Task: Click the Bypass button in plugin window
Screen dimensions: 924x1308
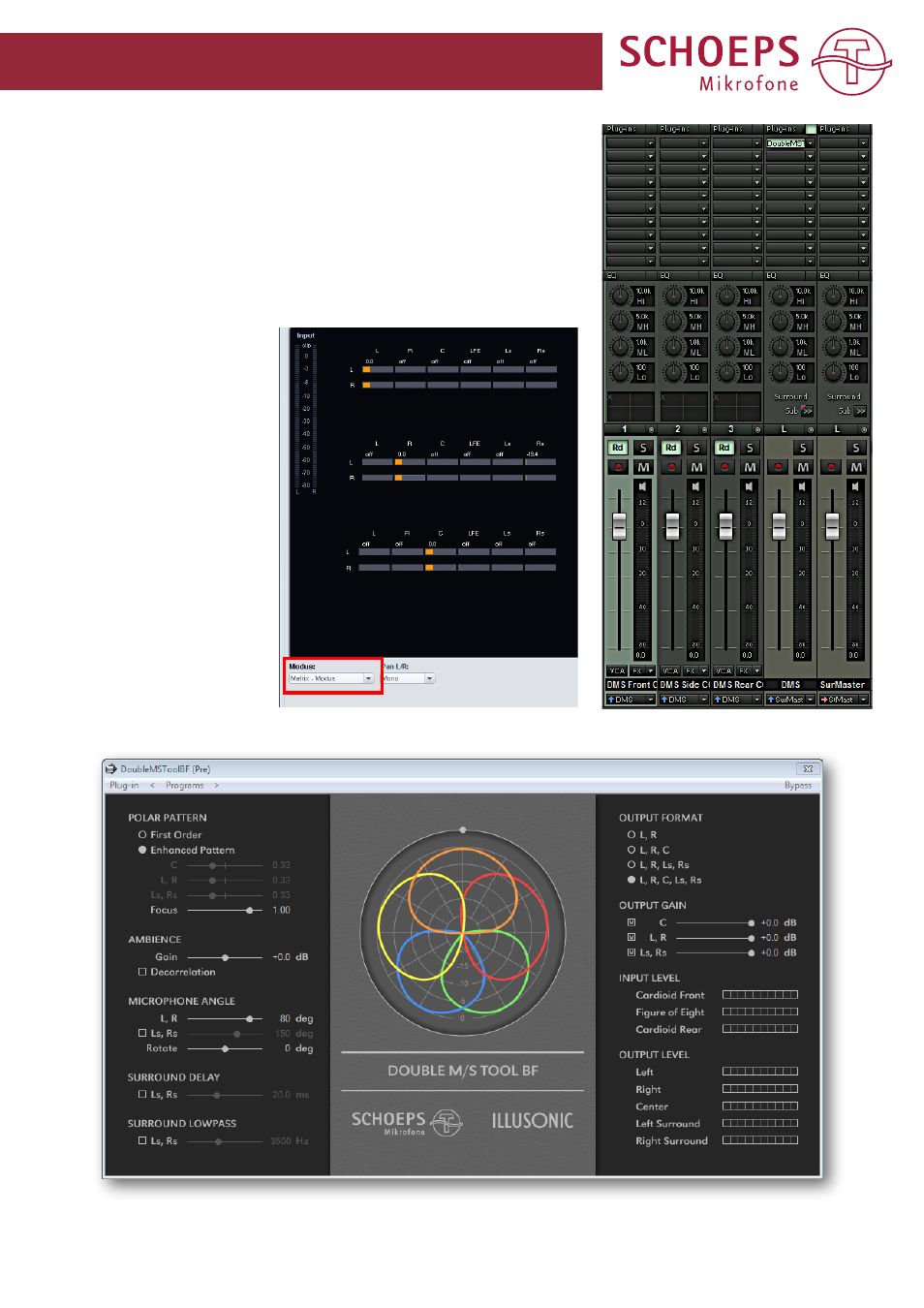Action: click(798, 786)
